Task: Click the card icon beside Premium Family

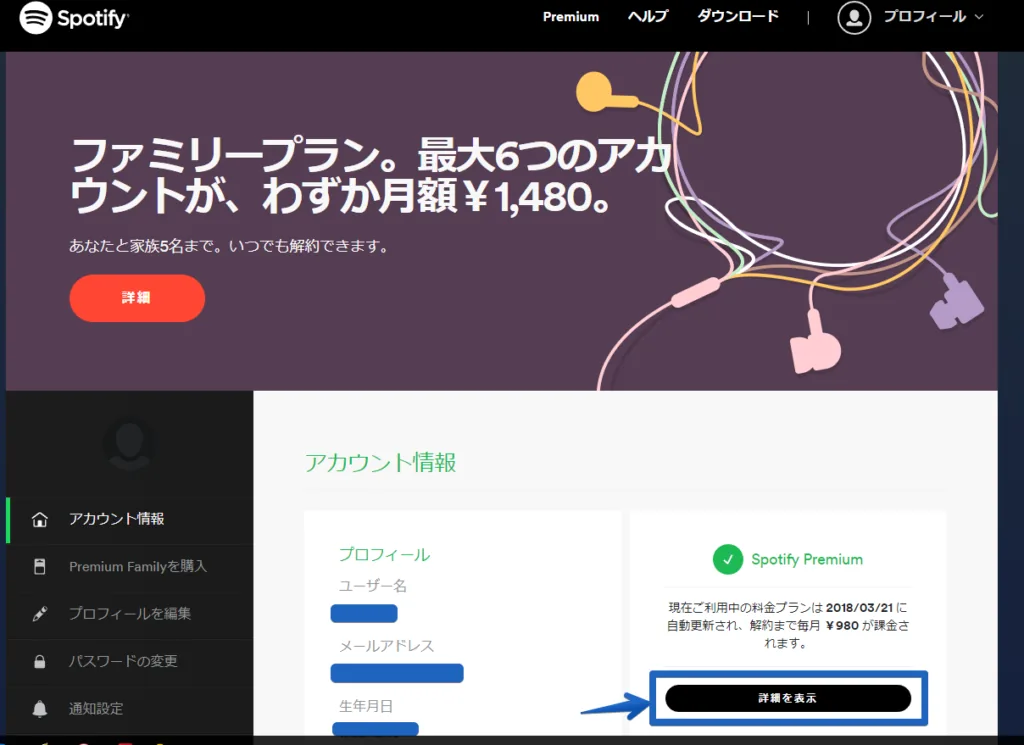Action: [x=40, y=566]
